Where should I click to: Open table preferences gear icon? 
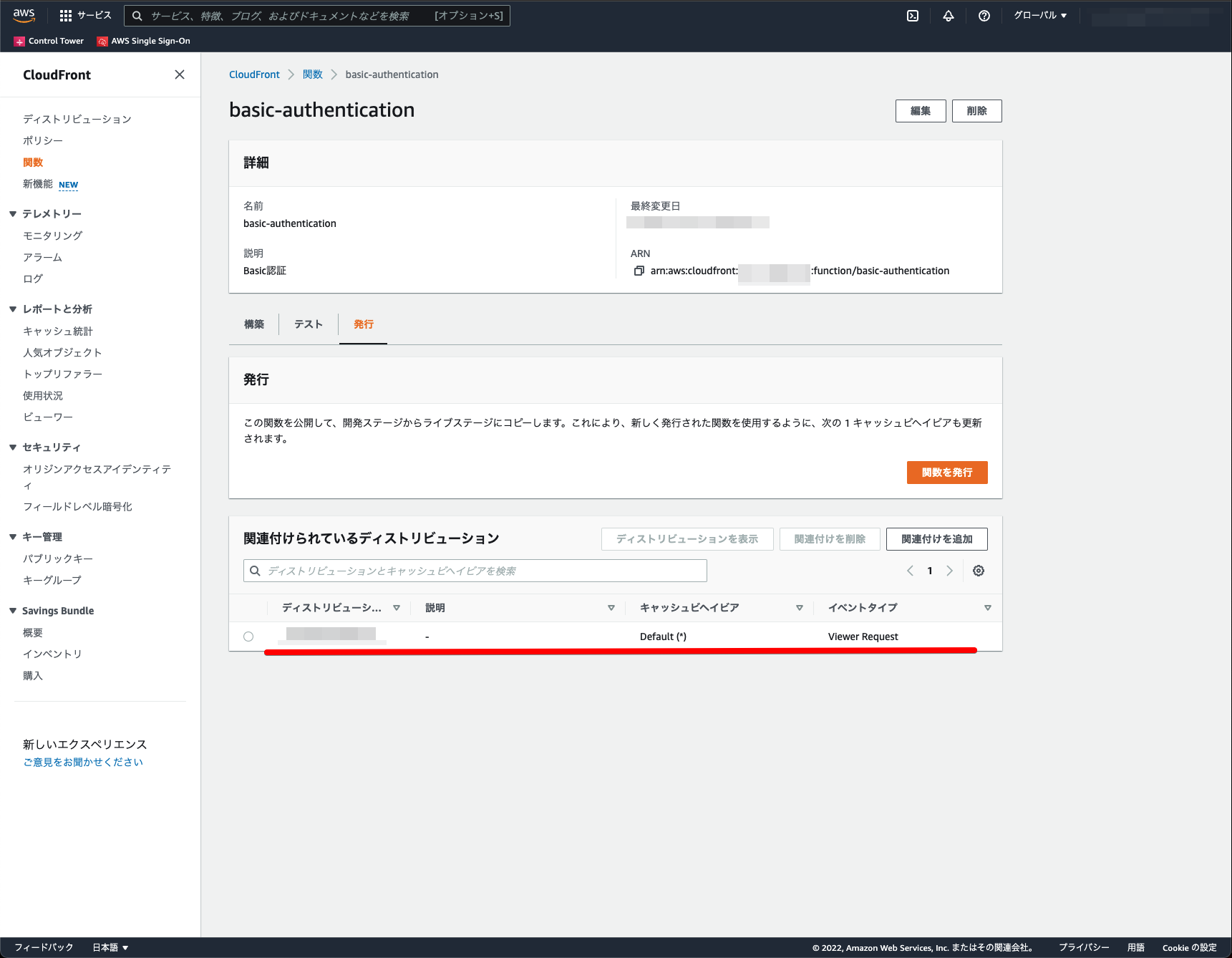[x=979, y=571]
